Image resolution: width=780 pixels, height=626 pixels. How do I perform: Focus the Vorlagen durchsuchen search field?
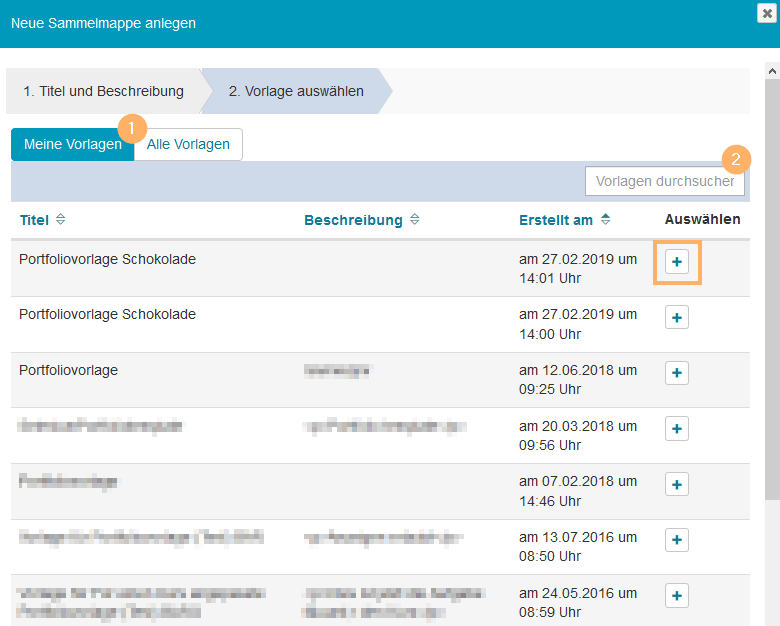click(664, 181)
